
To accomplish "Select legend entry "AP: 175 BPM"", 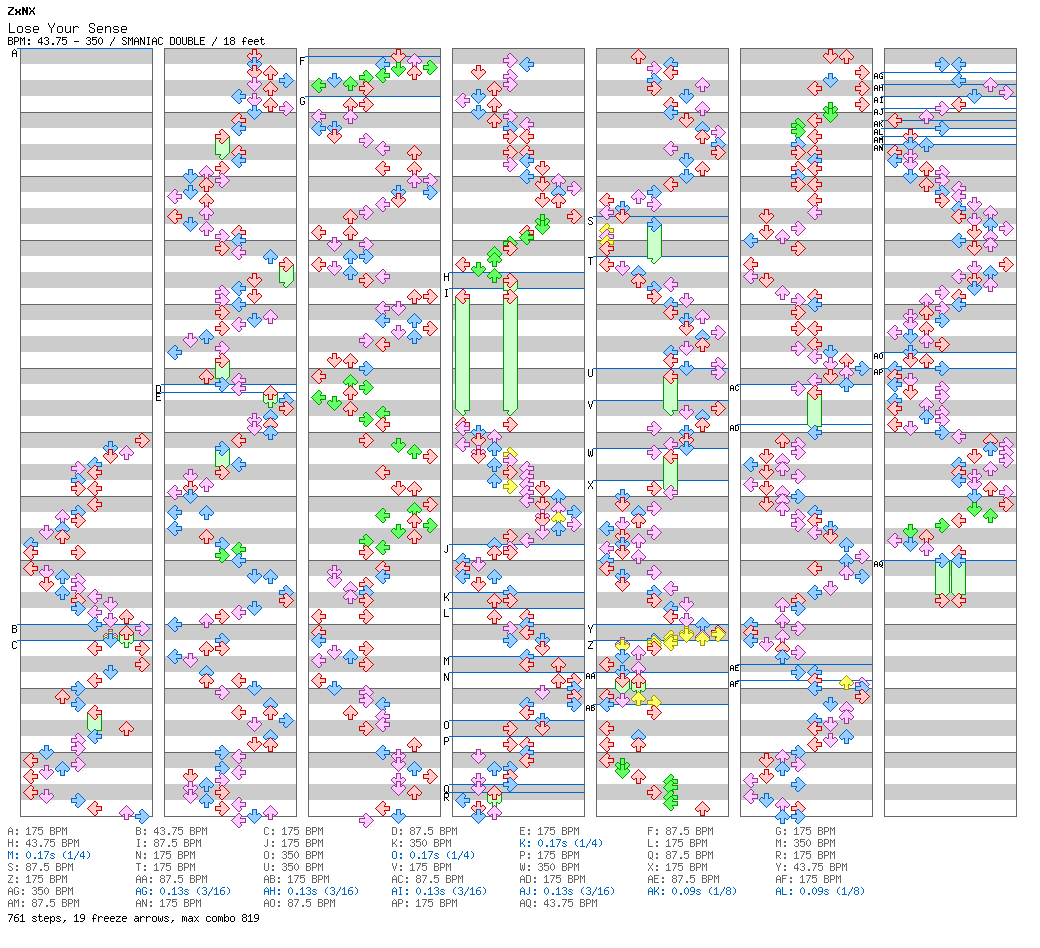I will click(x=424, y=903).
